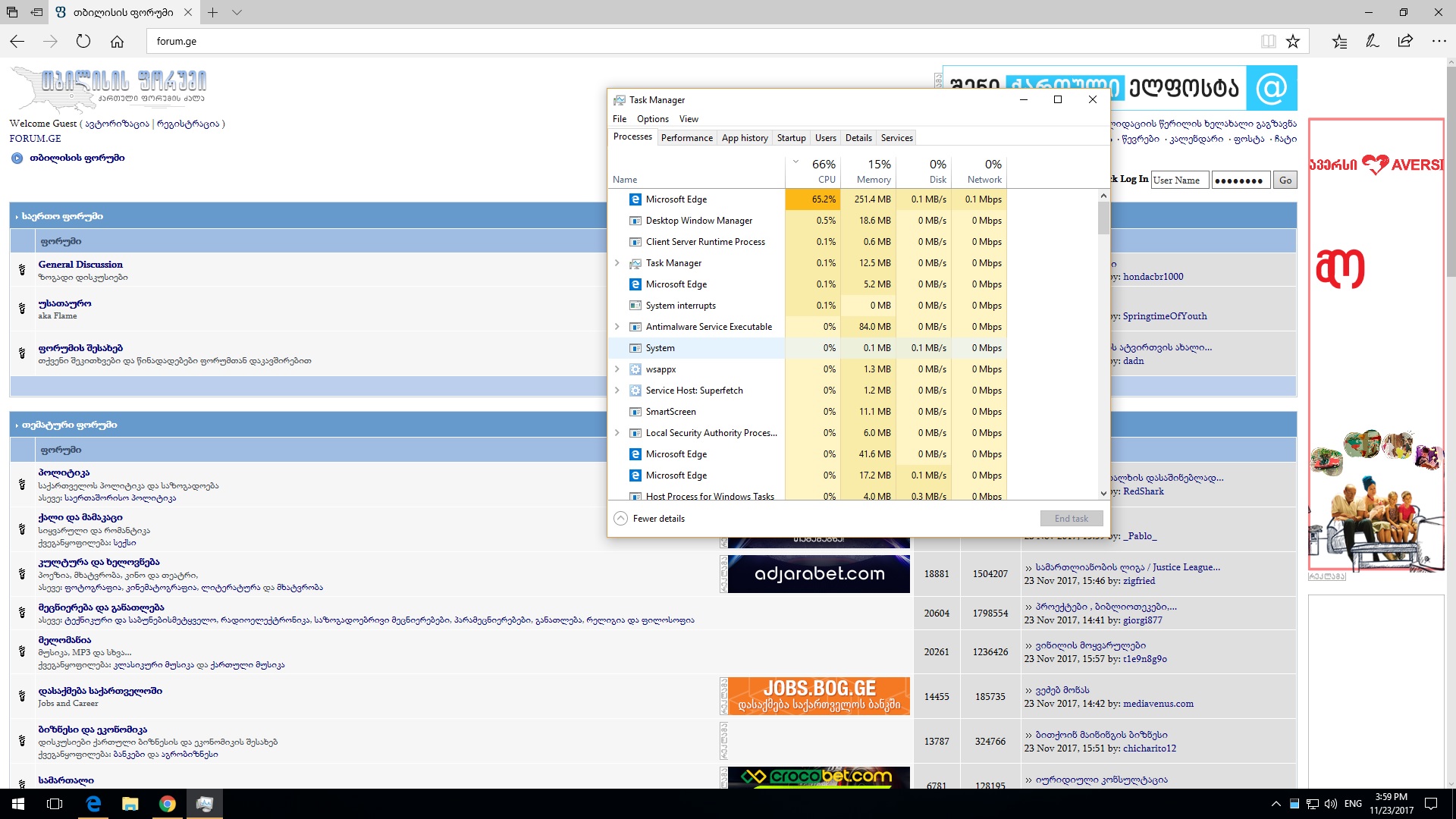
Task: Click the Go login button
Action: [x=1285, y=180]
